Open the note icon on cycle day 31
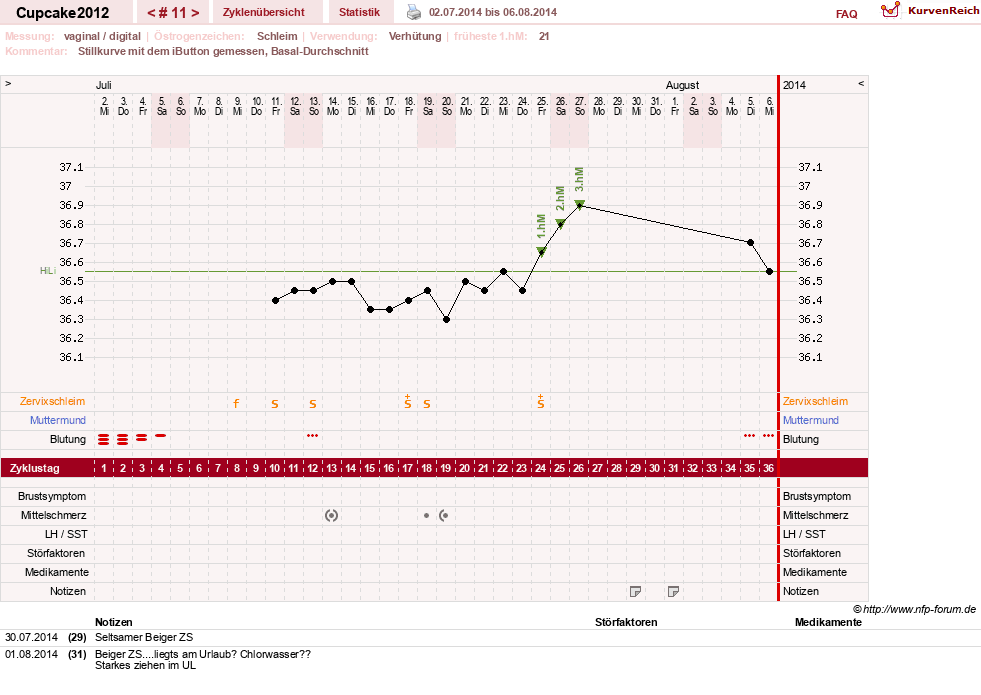This screenshot has height=695, width=981. point(673,591)
